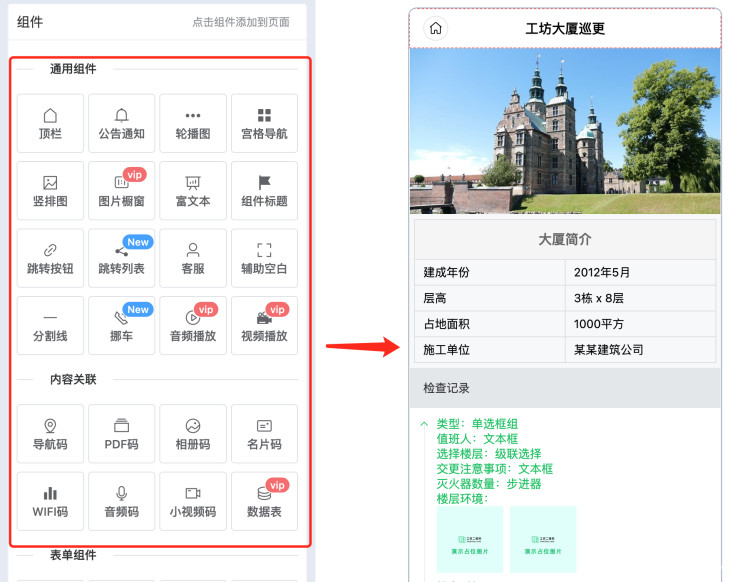Add the 音频播放 audio player component
The height and width of the screenshot is (582, 750).
pos(192,325)
